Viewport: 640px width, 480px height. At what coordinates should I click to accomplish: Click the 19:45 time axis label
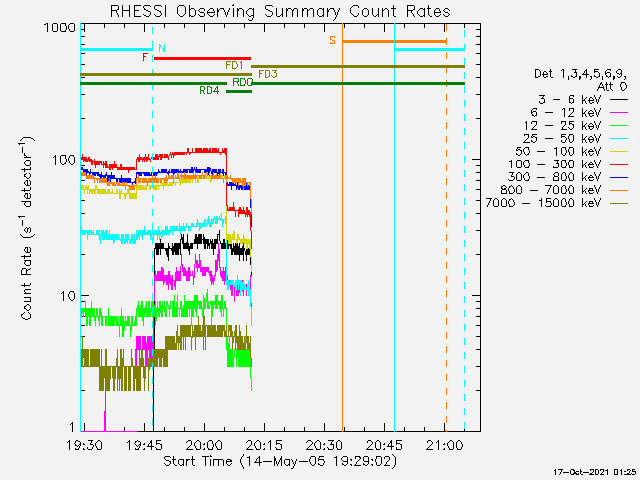tap(144, 445)
